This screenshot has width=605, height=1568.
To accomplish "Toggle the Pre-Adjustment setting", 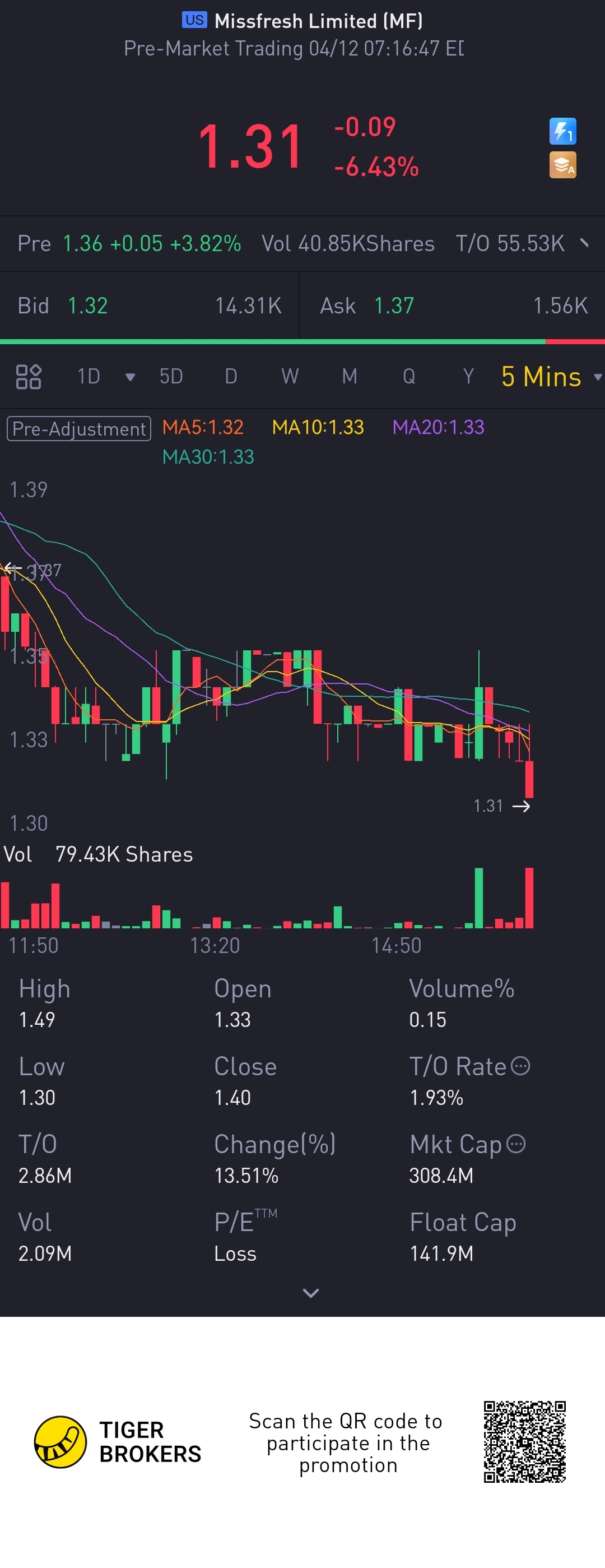I will tap(78, 428).
